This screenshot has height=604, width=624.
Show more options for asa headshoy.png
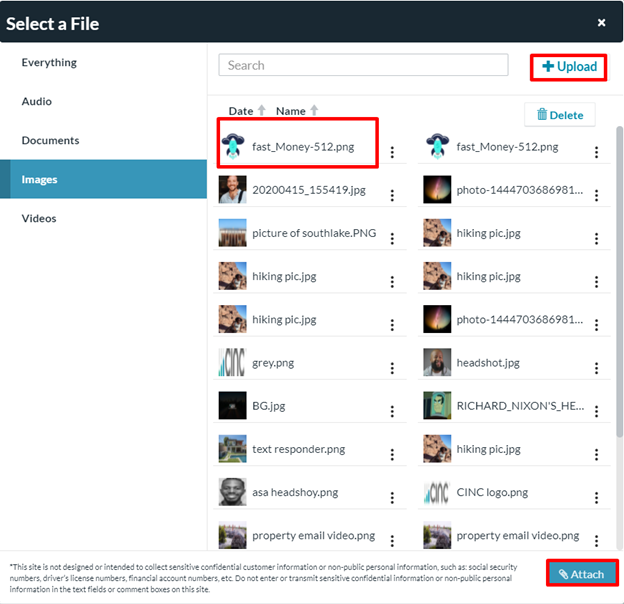[x=392, y=498]
